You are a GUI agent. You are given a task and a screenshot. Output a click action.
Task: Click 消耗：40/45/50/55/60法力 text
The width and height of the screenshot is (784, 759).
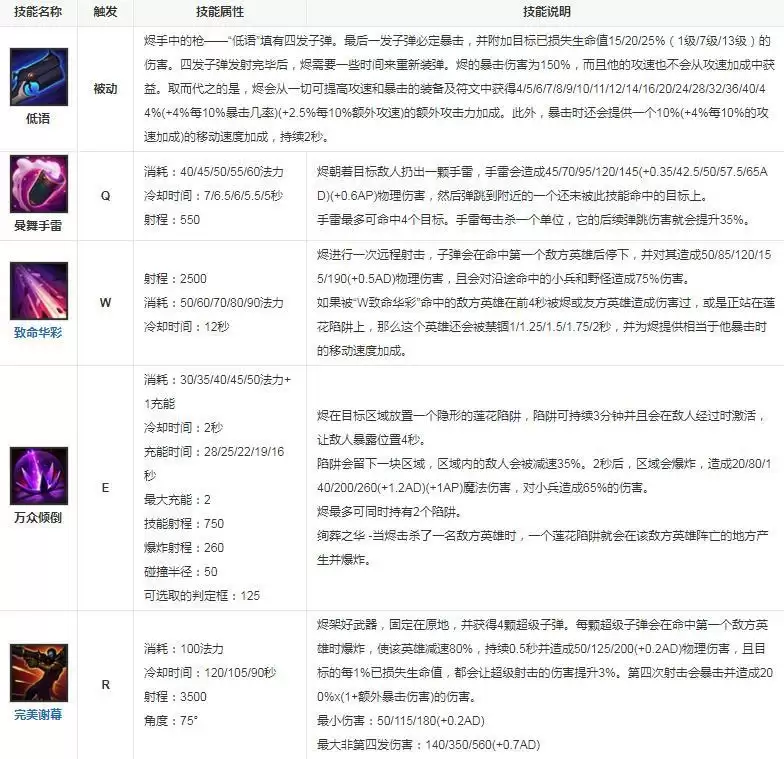[214, 172]
